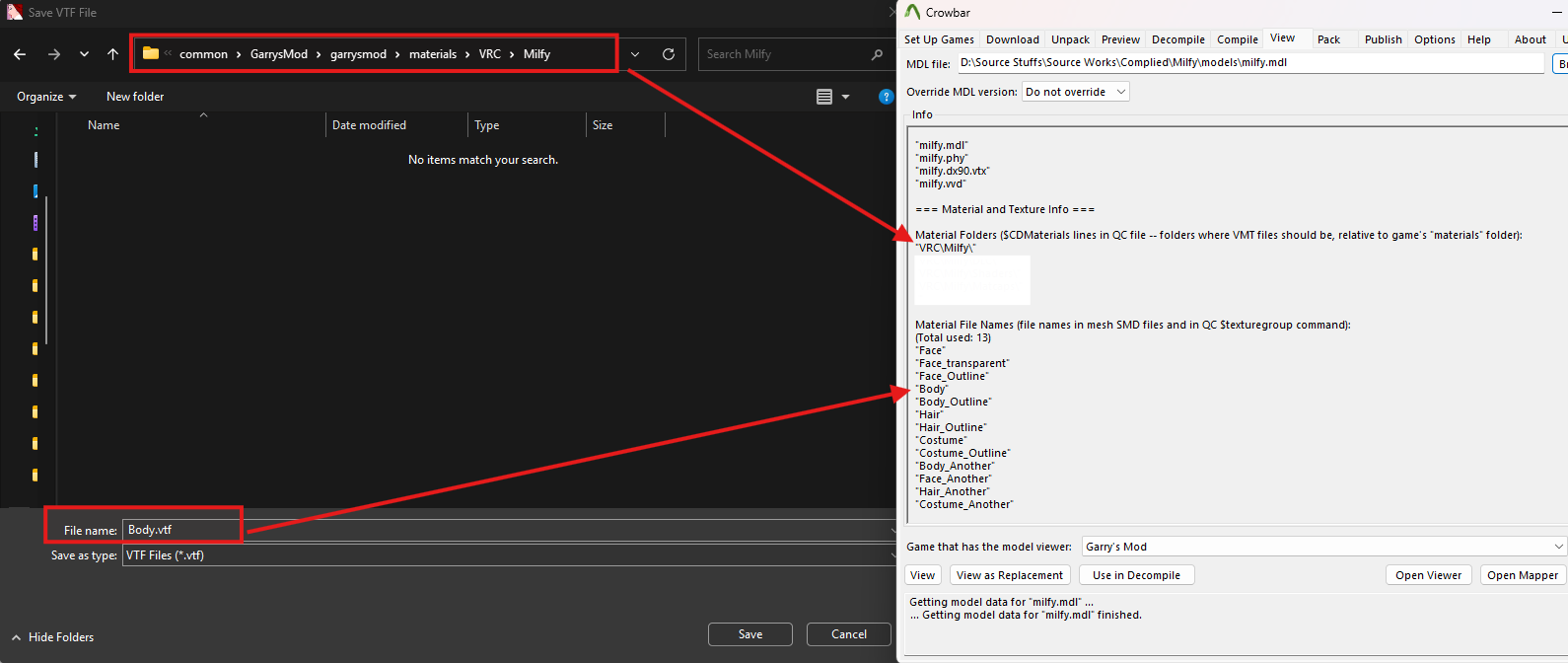This screenshot has width=1568, height=663.
Task: Click the GarrysMod breadcrumb segment
Action: click(x=279, y=54)
